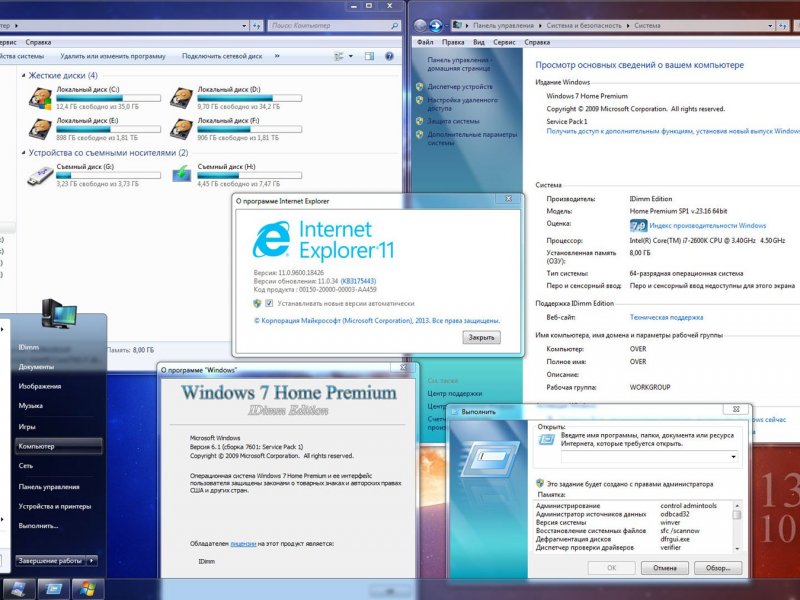Click the Завершение работы shutdown button
Screen dimensions: 800x600
pos(51,561)
